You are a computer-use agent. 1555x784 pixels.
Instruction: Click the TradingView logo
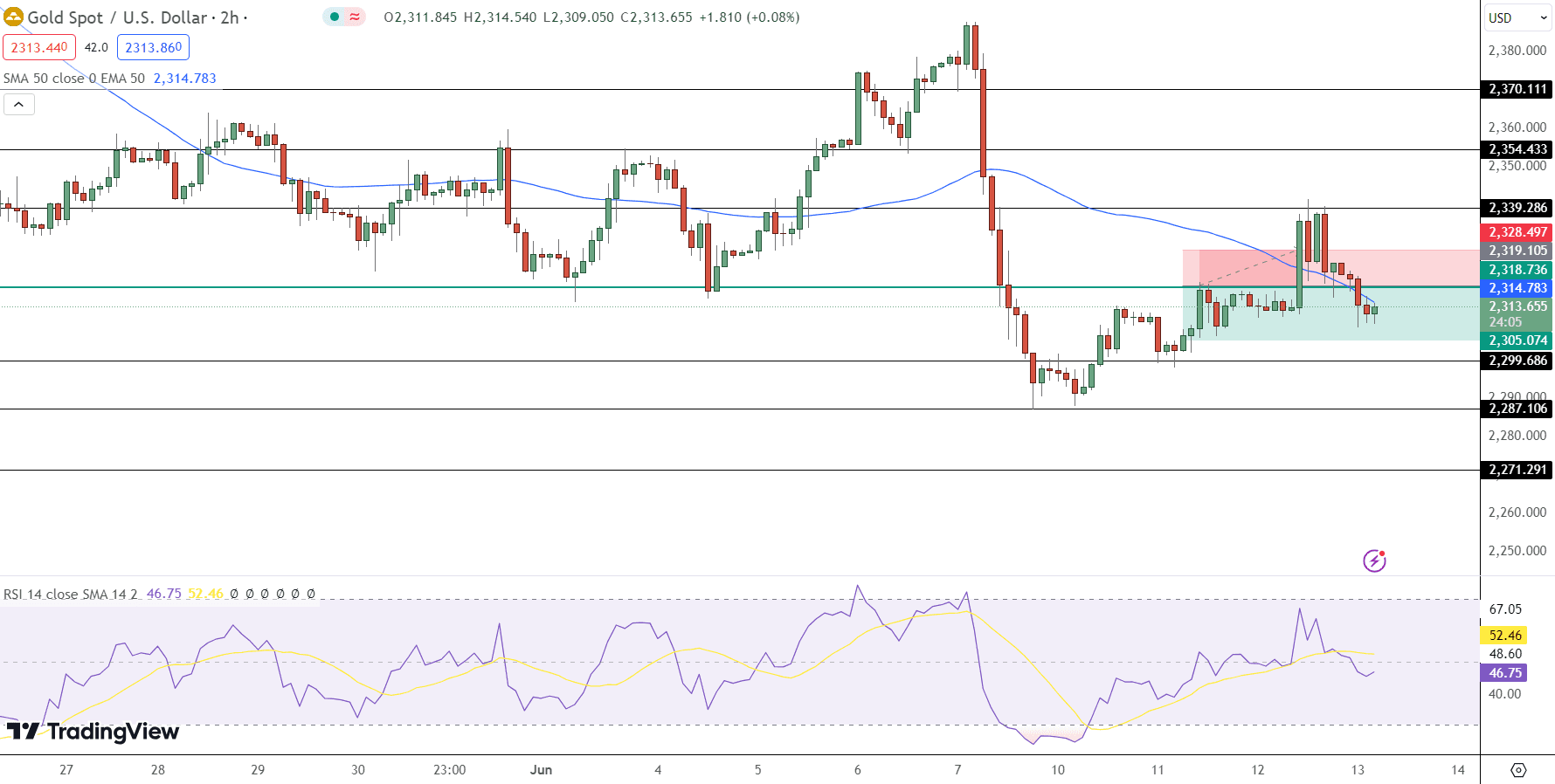[93, 731]
